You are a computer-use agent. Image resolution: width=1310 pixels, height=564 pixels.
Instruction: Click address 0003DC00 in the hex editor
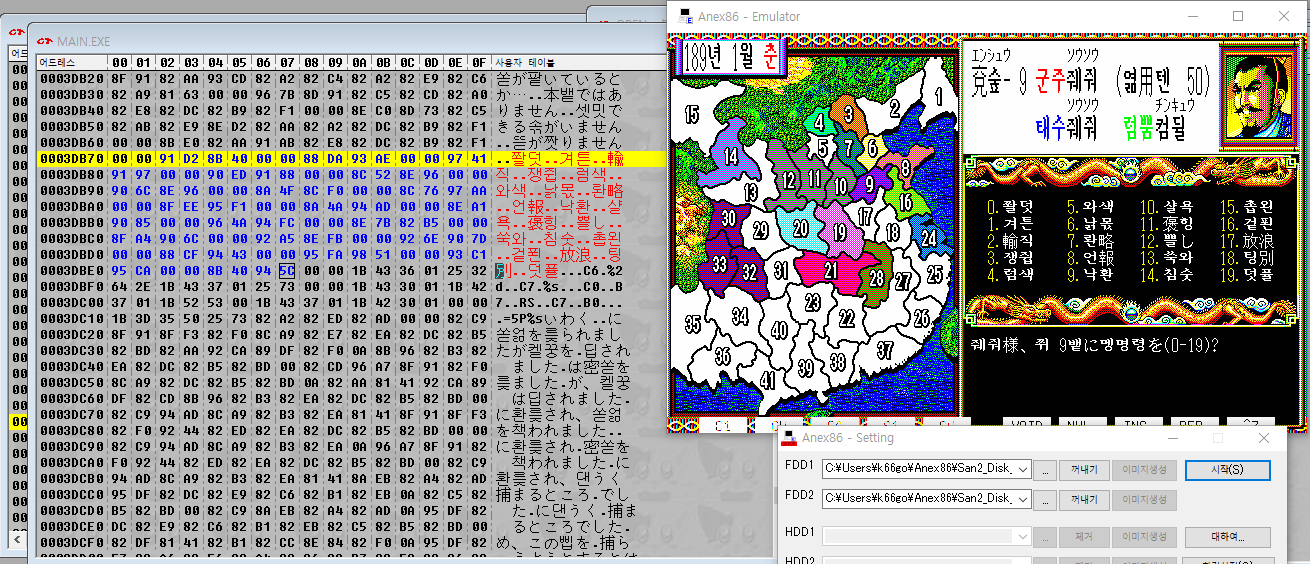click(74, 302)
